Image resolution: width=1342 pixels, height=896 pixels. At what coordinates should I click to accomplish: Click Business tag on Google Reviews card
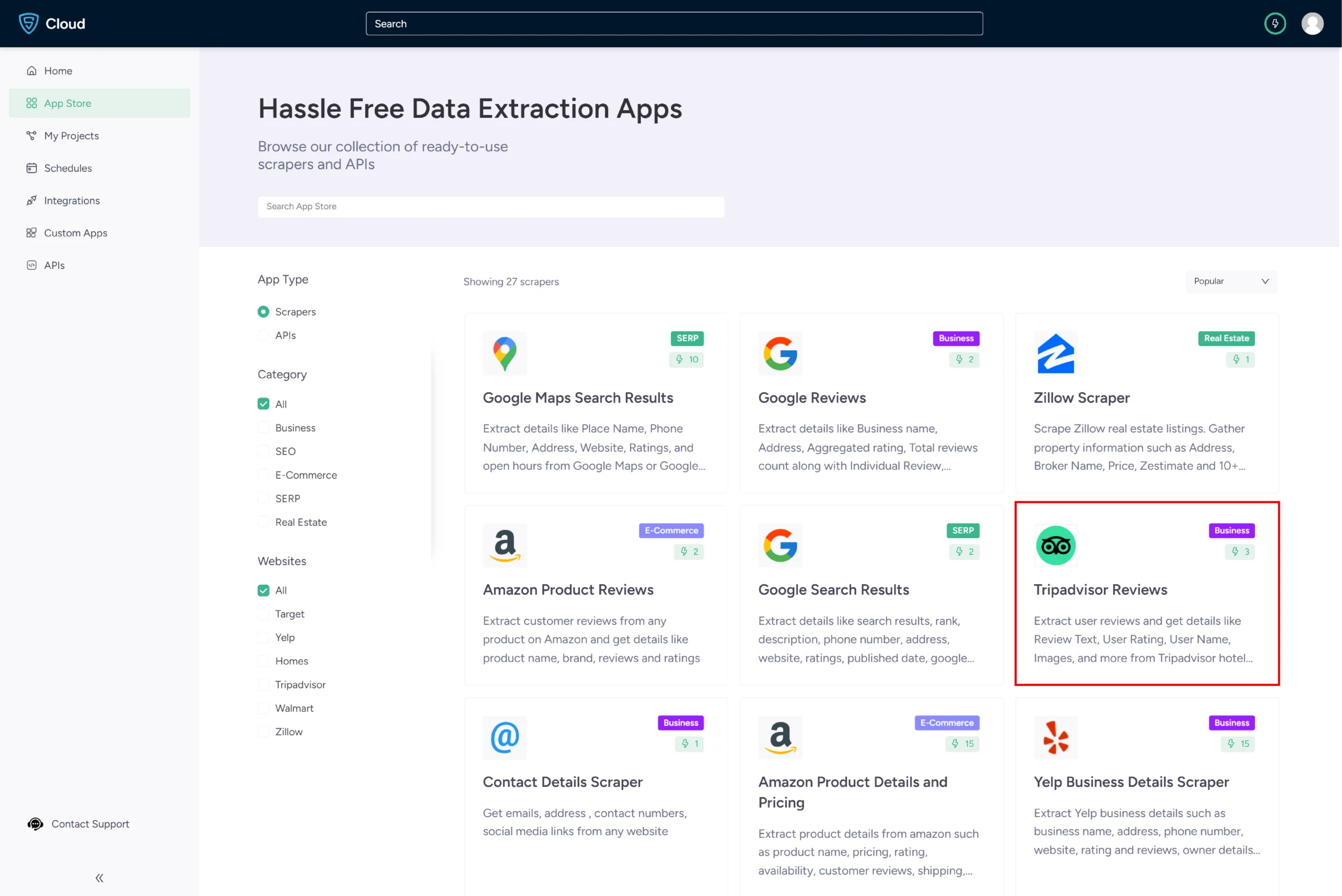tap(956, 338)
